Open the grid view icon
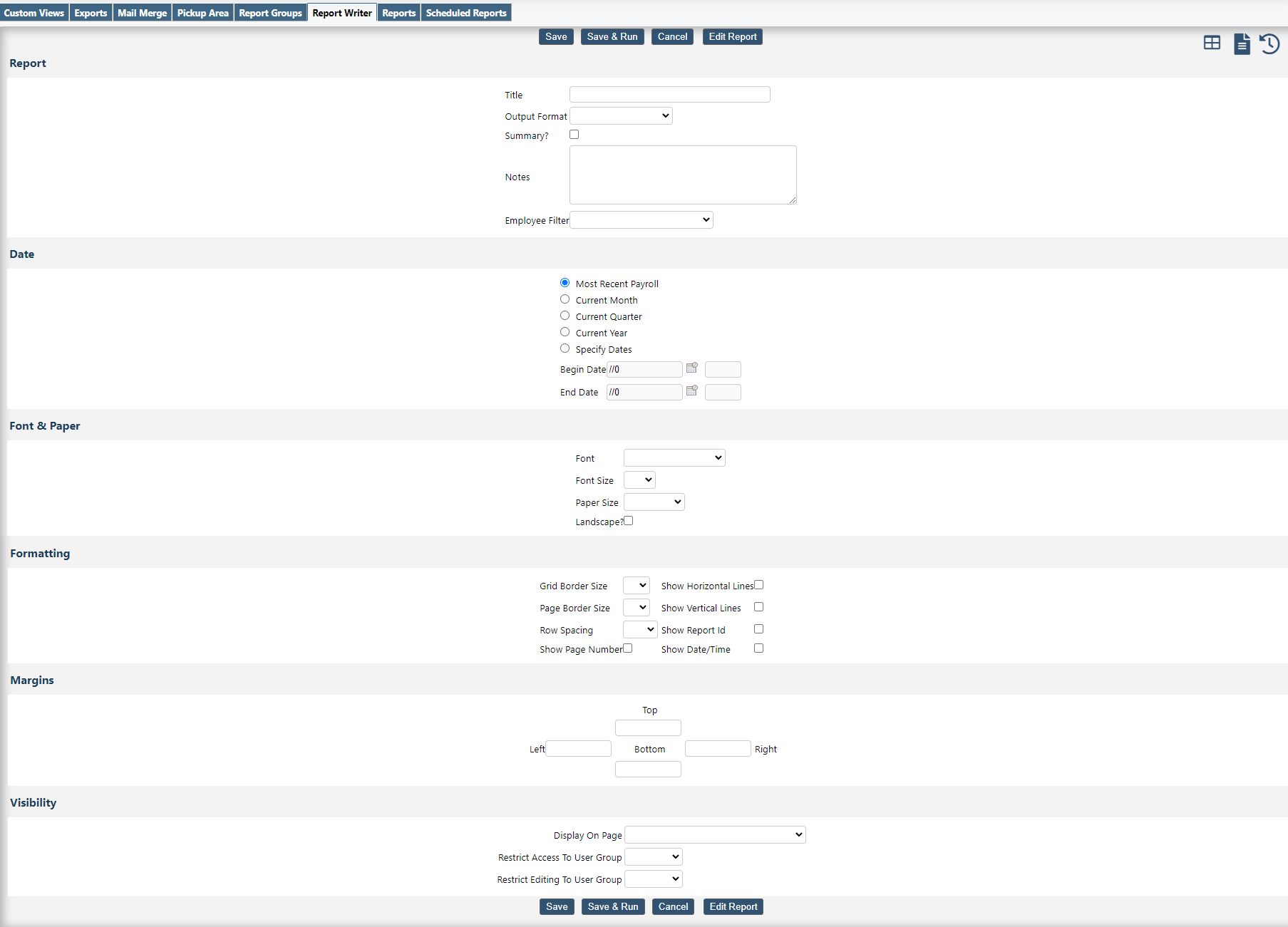 click(x=1212, y=43)
